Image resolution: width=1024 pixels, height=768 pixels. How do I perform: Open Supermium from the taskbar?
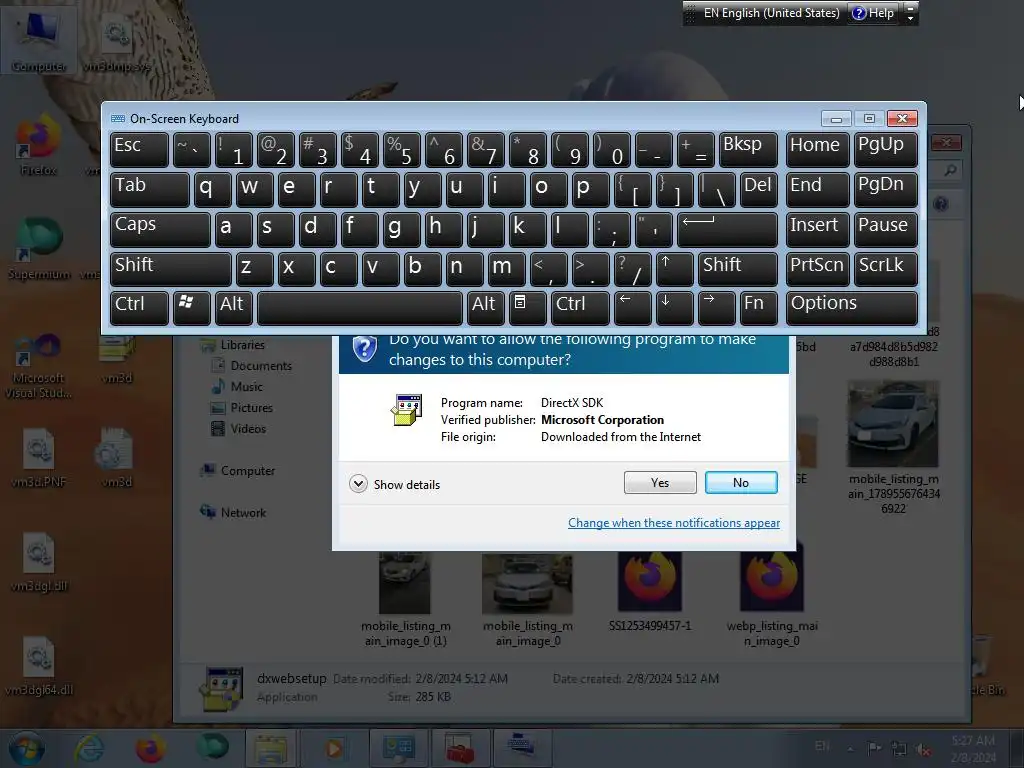pos(212,748)
